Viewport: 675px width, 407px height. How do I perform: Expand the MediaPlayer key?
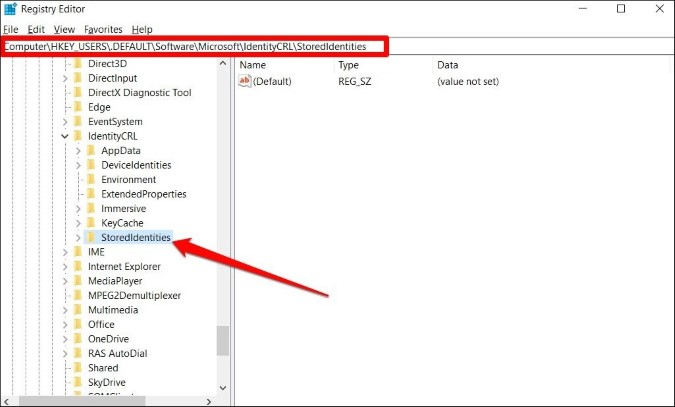click(x=65, y=281)
